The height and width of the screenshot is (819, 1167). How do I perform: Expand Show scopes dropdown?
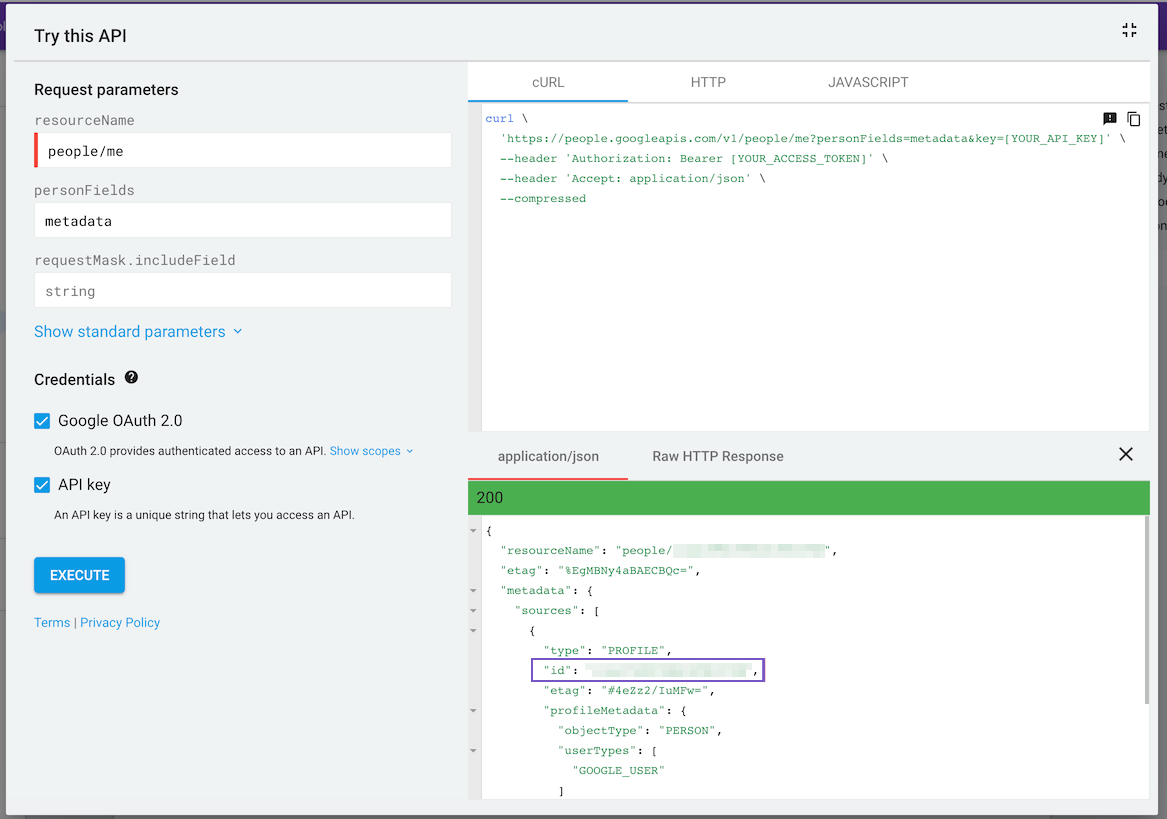pyautogui.click(x=371, y=451)
